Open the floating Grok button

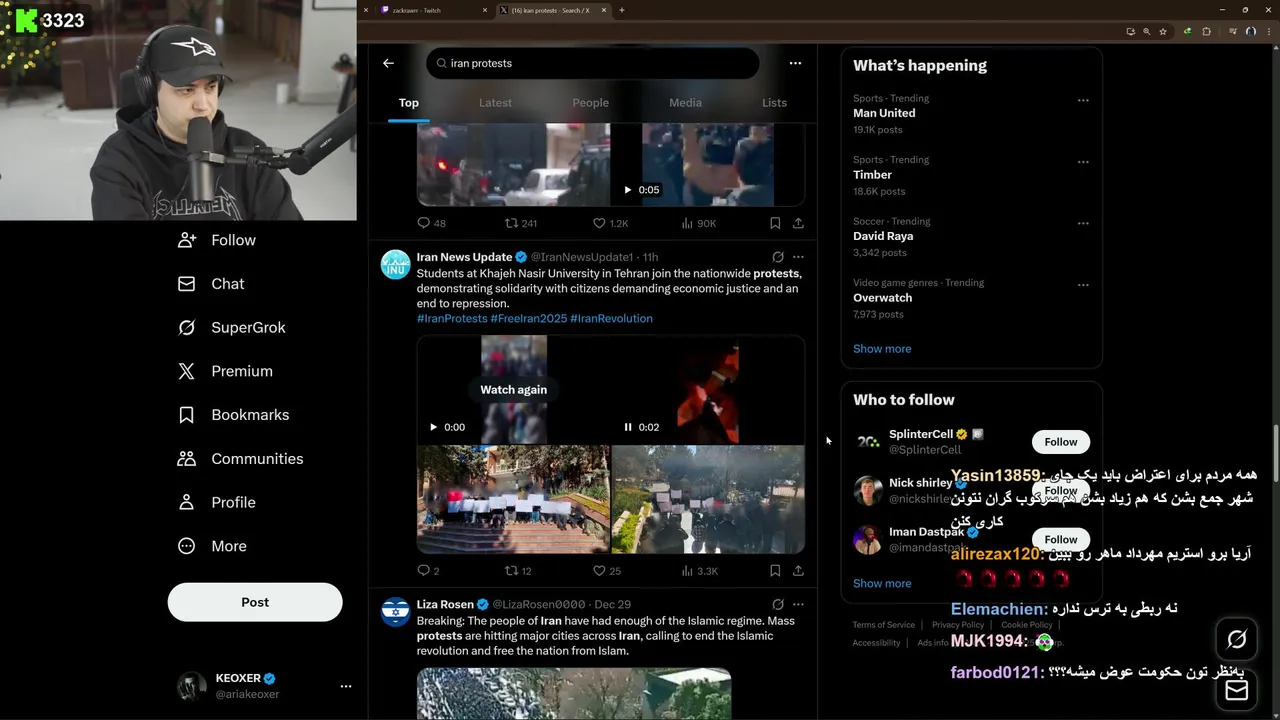pyautogui.click(x=1237, y=639)
